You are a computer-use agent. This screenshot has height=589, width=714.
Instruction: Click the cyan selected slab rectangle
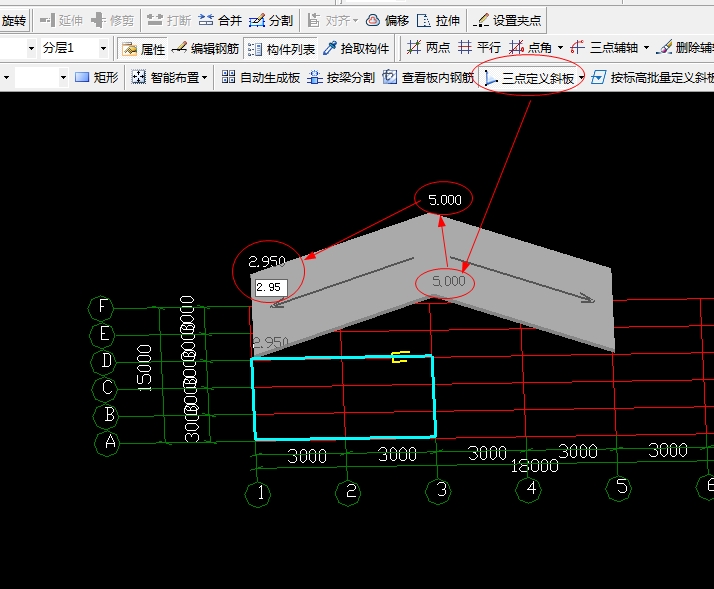click(344, 397)
